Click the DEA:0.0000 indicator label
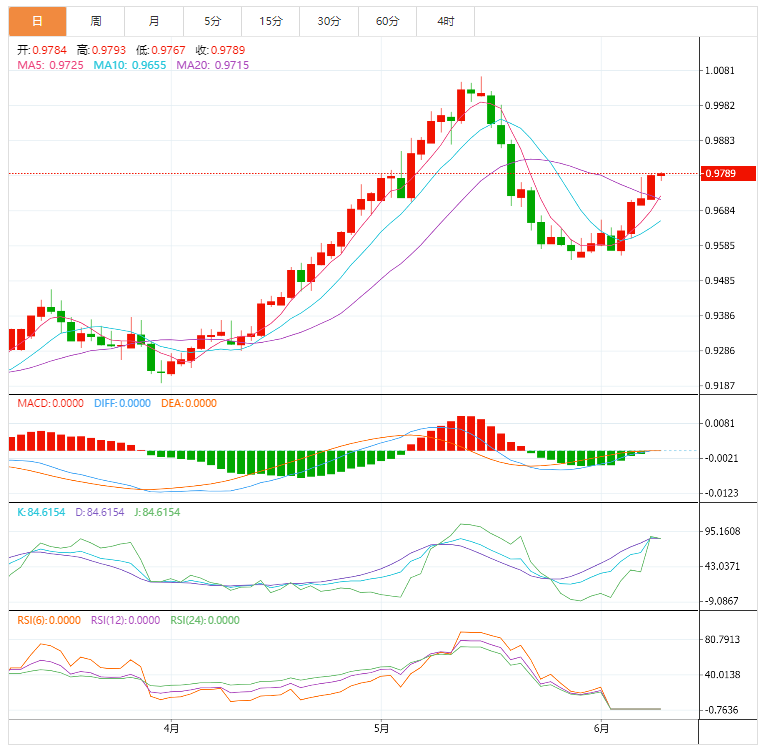The height and width of the screenshot is (754, 768). coord(189,403)
